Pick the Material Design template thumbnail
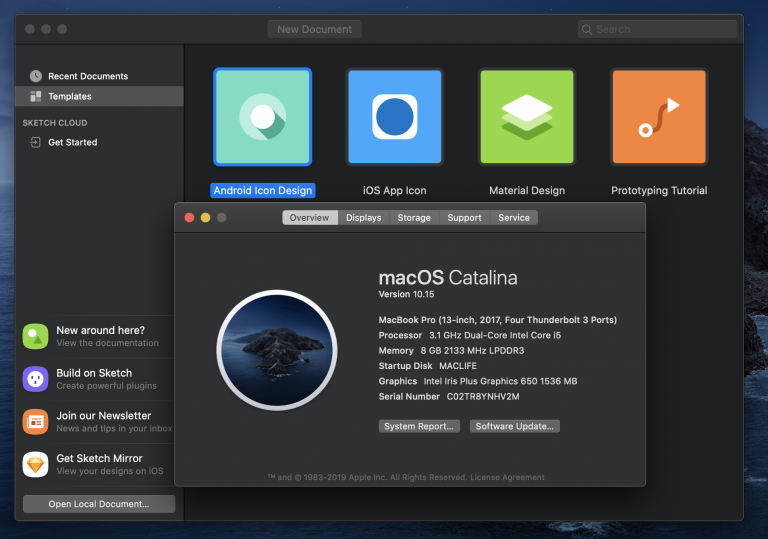The image size is (768, 539). point(527,117)
